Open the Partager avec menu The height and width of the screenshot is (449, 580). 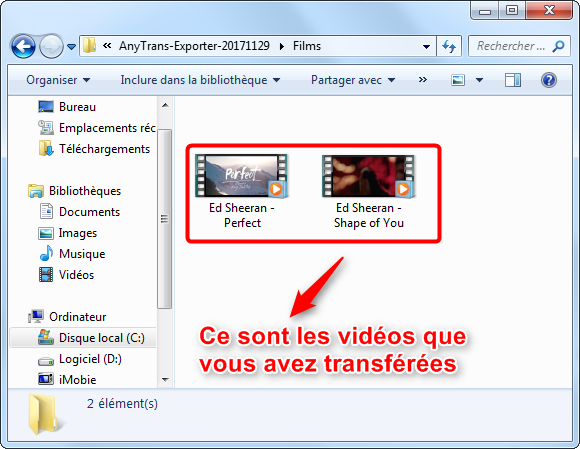tap(353, 80)
